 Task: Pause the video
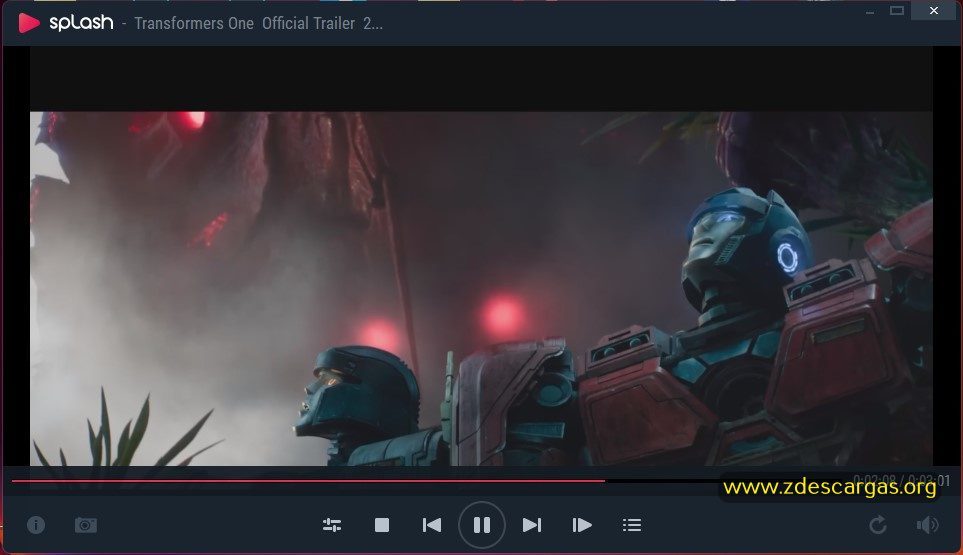pyautogui.click(x=482, y=525)
